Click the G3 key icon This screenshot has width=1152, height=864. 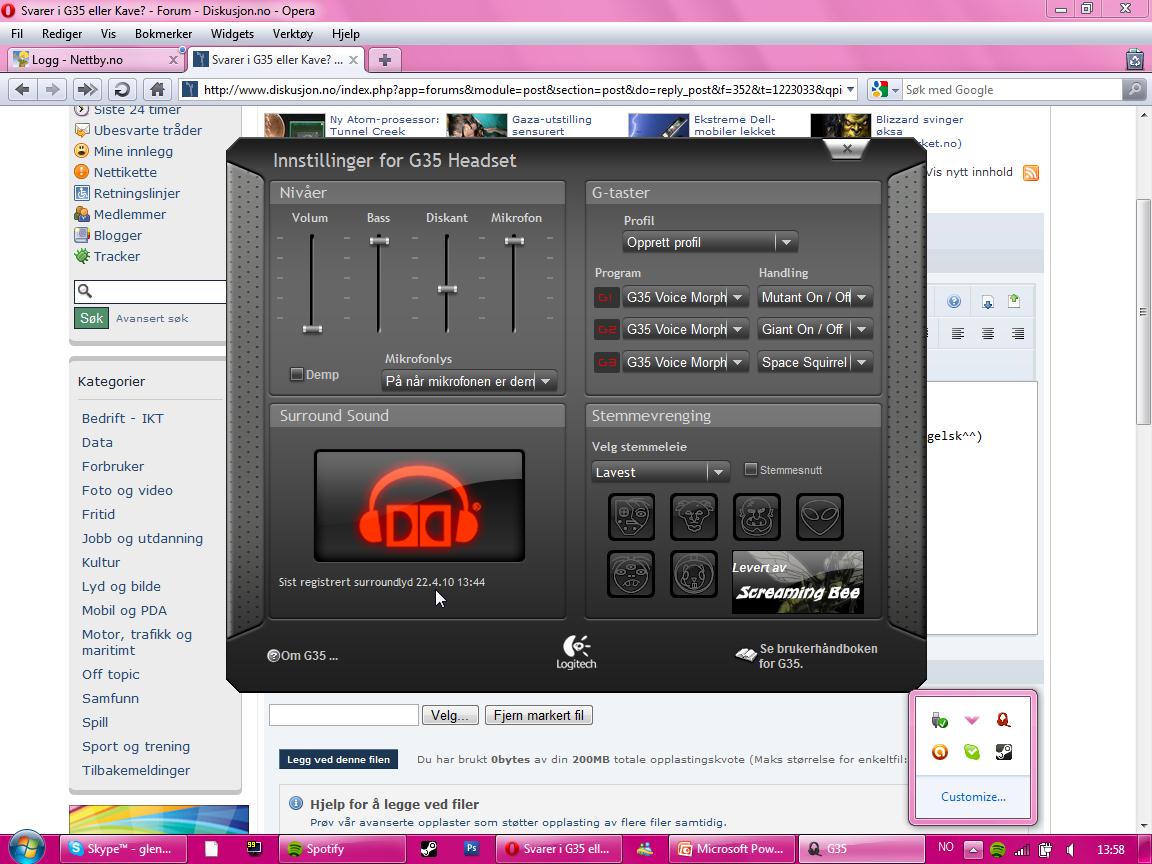pyautogui.click(x=606, y=362)
